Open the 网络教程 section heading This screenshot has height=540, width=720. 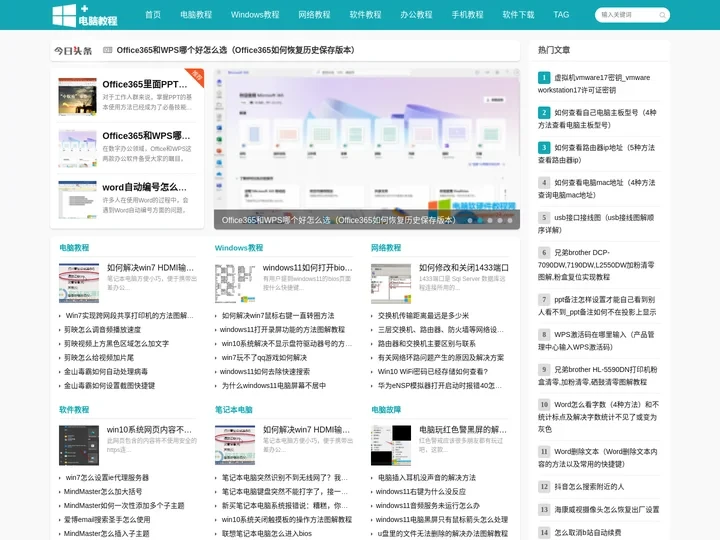[386, 248]
